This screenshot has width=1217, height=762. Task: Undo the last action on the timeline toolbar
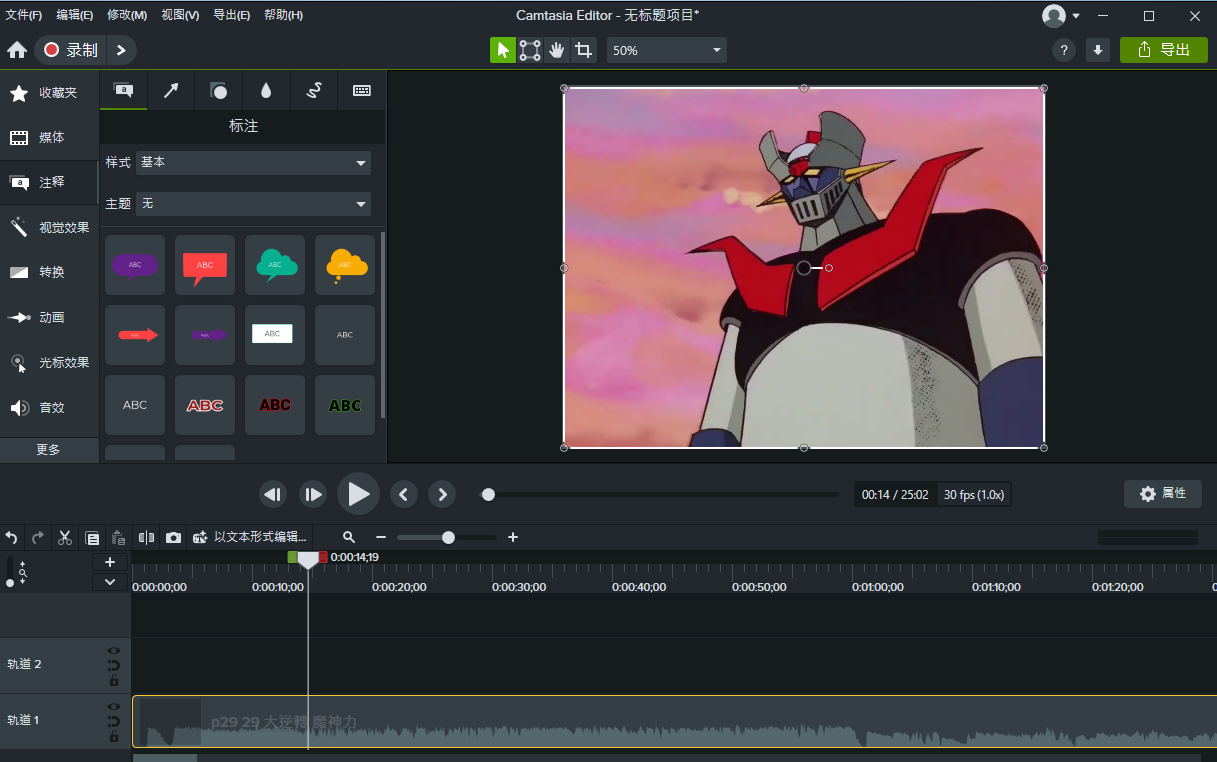[11, 537]
